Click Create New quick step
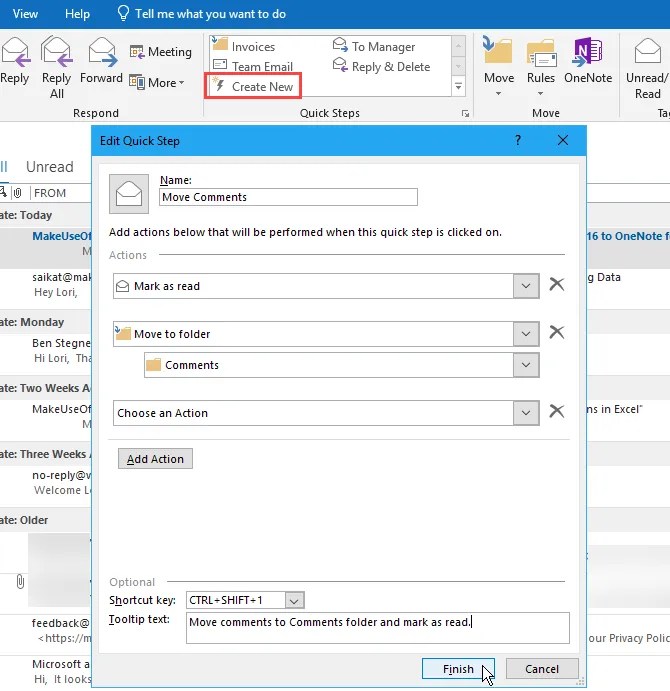 point(253,86)
